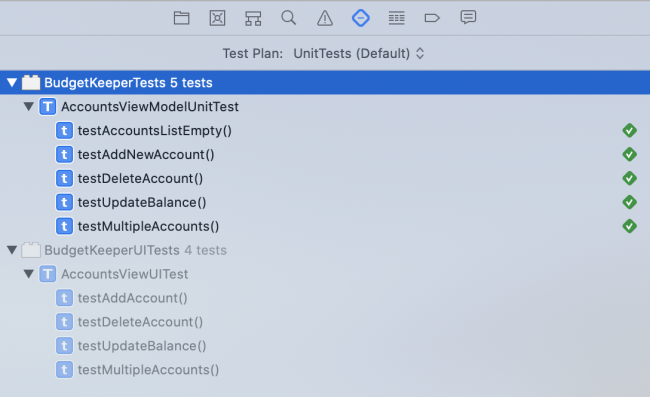Click the t icon beside testAddAccount()
This screenshot has width=650, height=397.
point(64,298)
